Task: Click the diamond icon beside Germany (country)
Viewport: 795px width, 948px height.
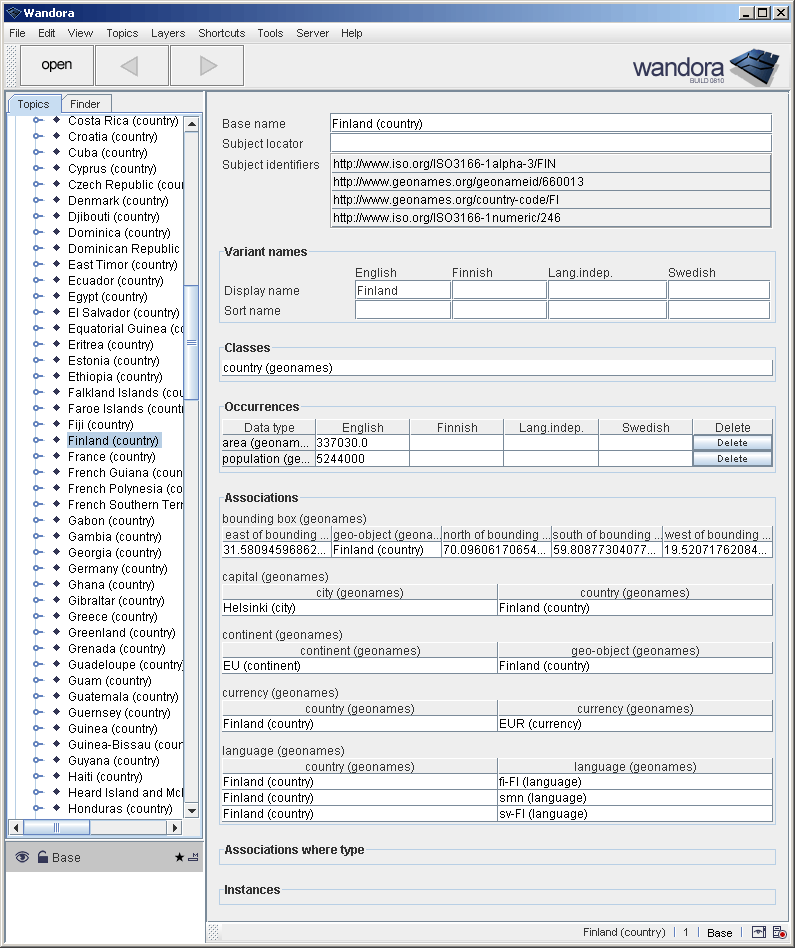Action: pyautogui.click(x=56, y=568)
